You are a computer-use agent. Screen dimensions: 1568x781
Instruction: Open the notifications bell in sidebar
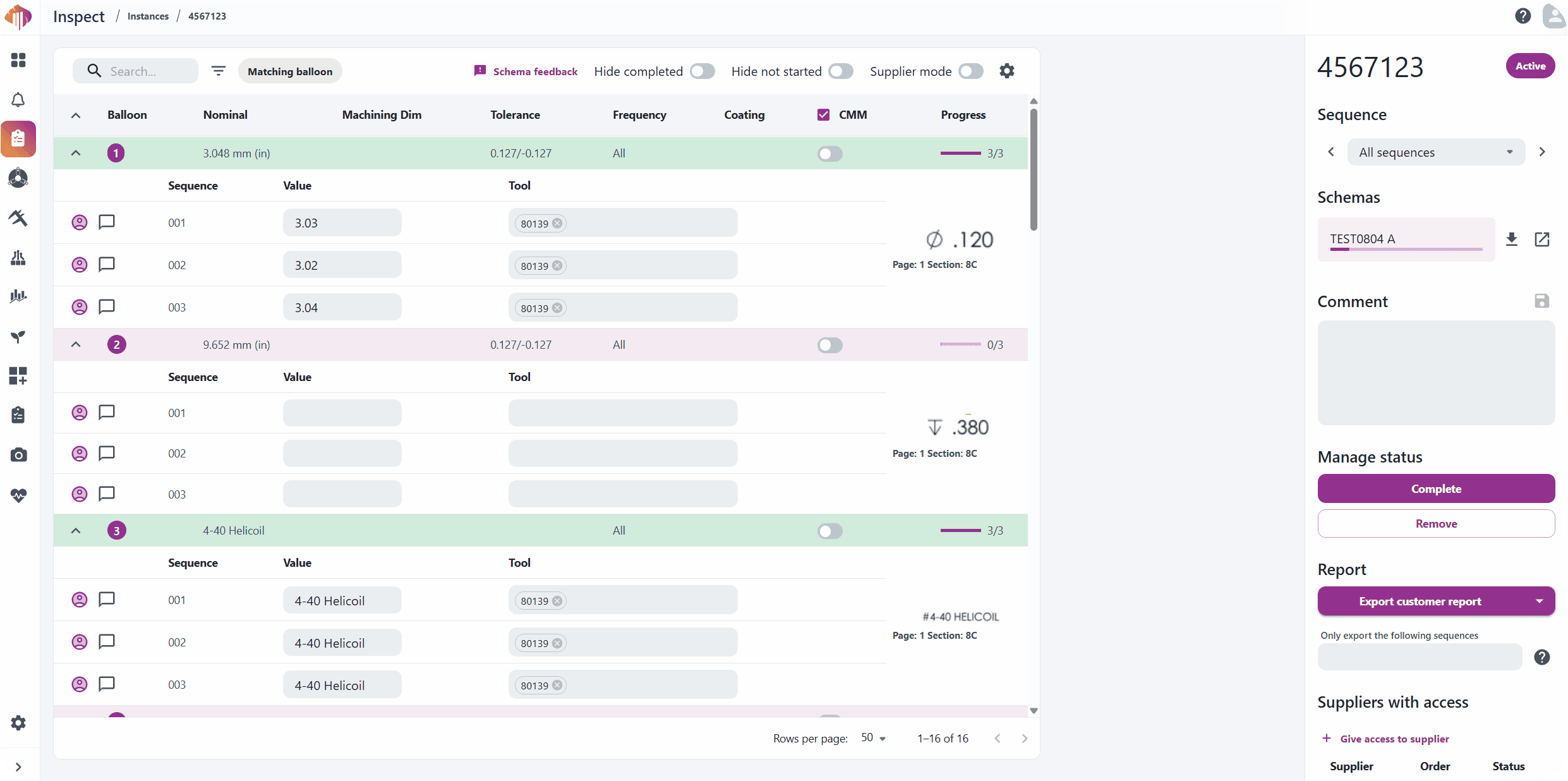click(x=18, y=100)
